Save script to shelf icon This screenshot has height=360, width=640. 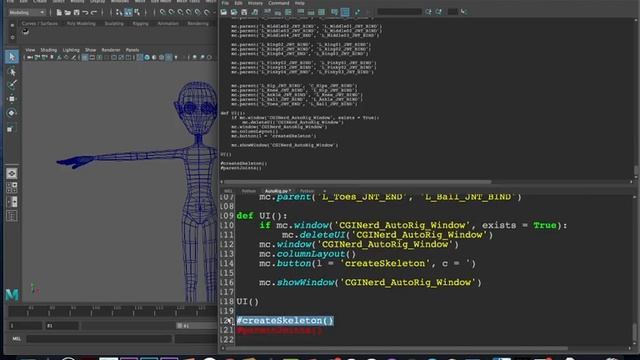(x=255, y=12)
